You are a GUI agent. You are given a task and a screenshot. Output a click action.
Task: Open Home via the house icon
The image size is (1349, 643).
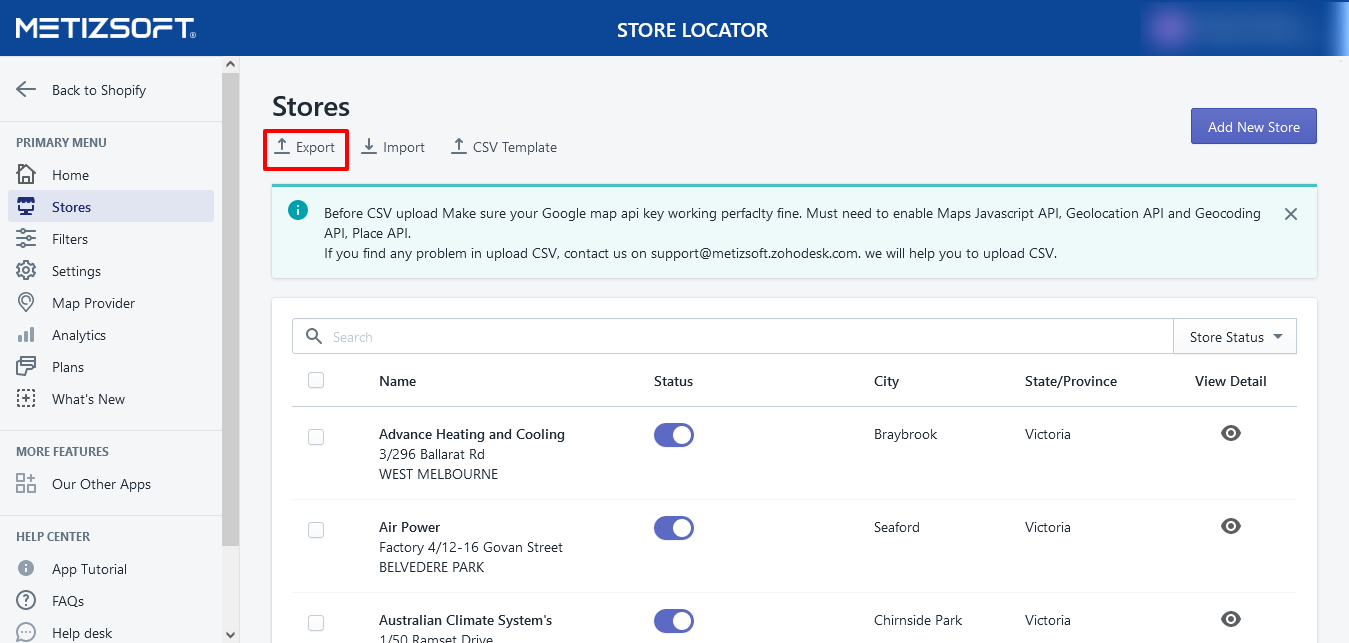(x=26, y=175)
